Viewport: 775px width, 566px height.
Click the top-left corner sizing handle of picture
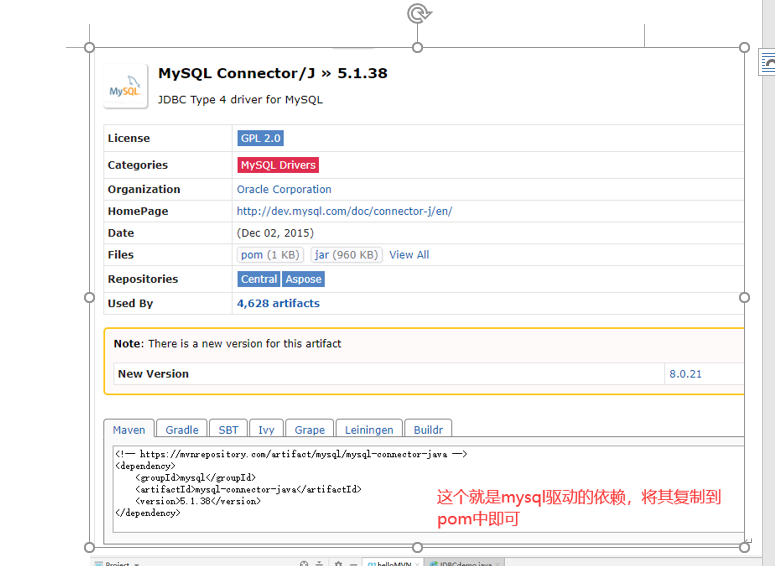(x=89, y=47)
